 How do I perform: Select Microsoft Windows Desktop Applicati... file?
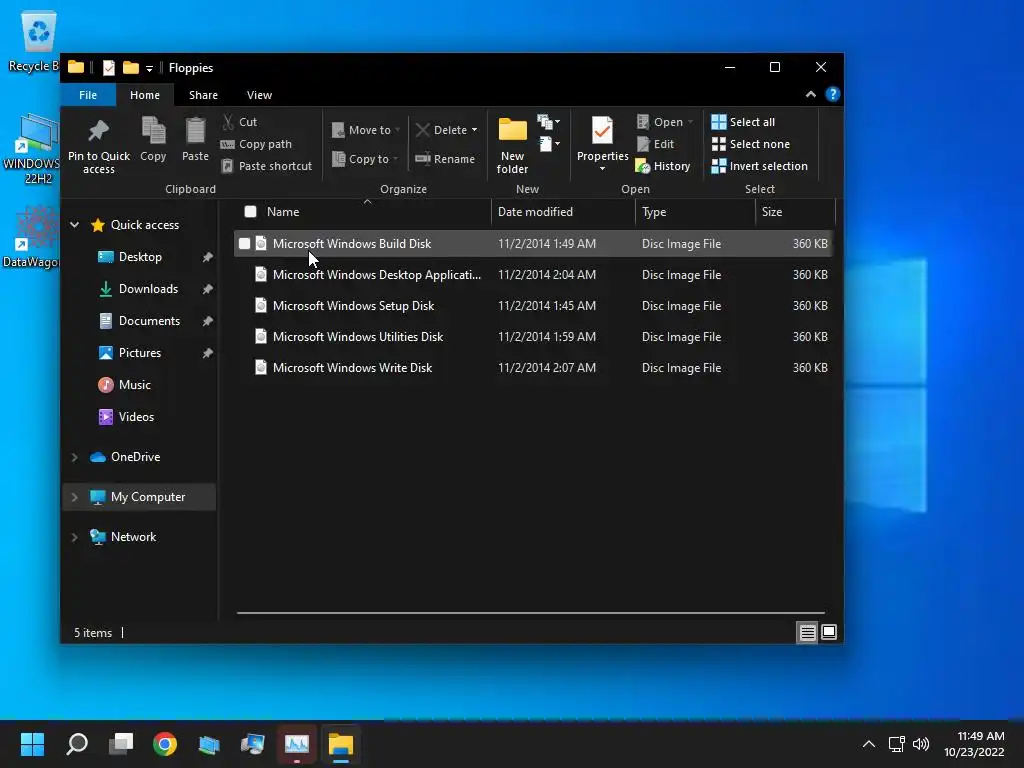(x=534, y=275)
